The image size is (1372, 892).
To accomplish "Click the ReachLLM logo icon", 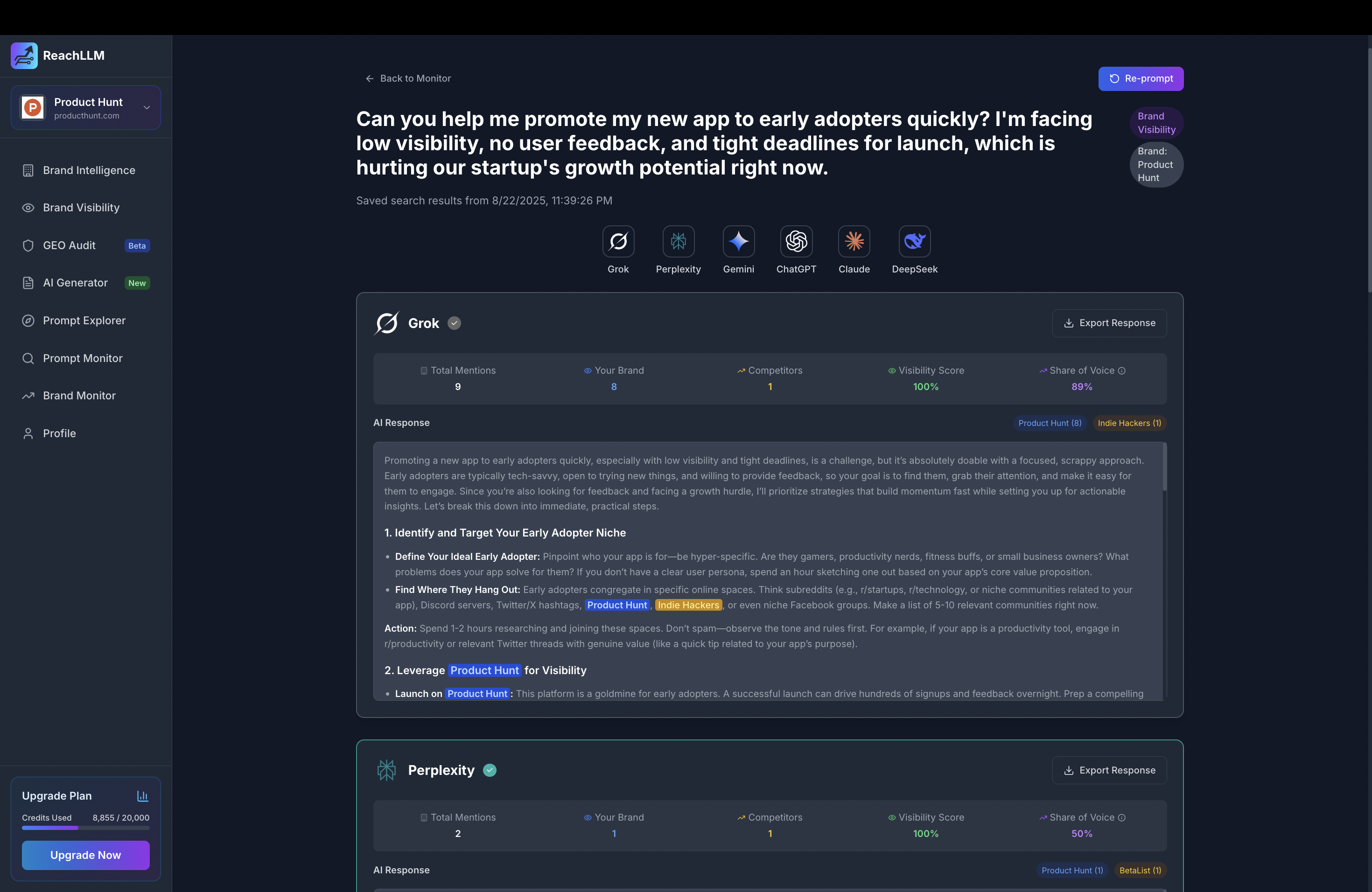I will [x=24, y=56].
